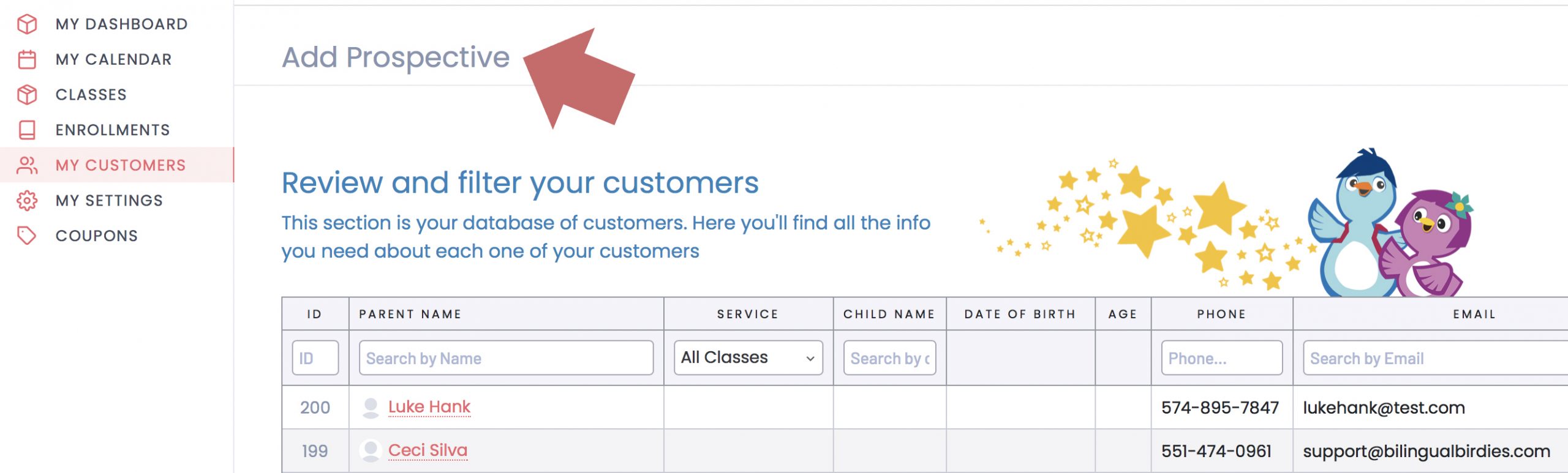Click the My Dashboard cube icon
1568x473 pixels.
[27, 24]
